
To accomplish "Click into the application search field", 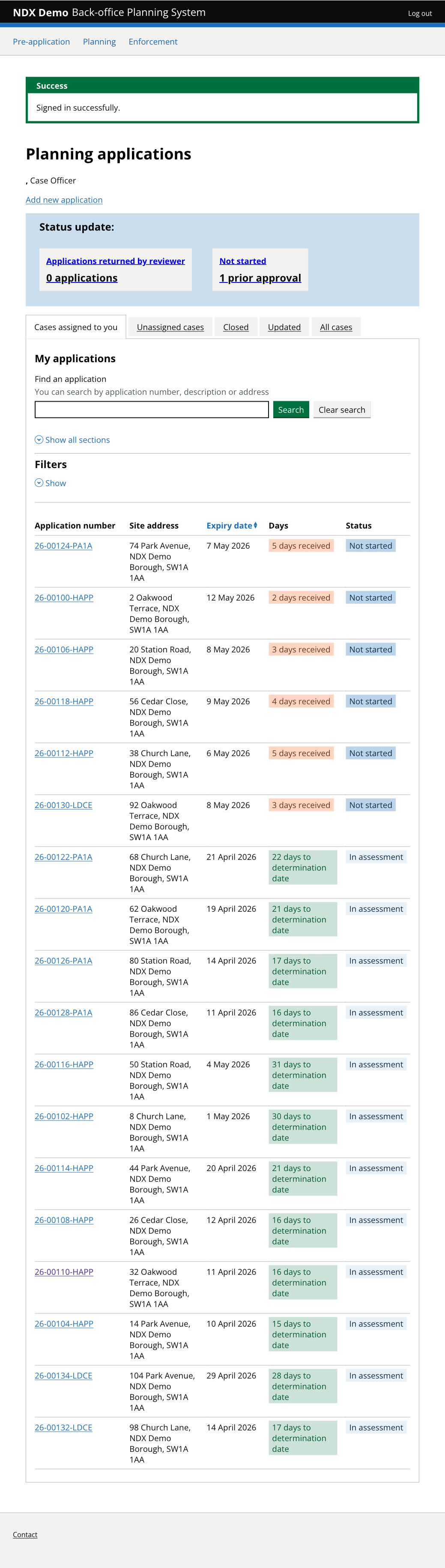I will point(151,409).
